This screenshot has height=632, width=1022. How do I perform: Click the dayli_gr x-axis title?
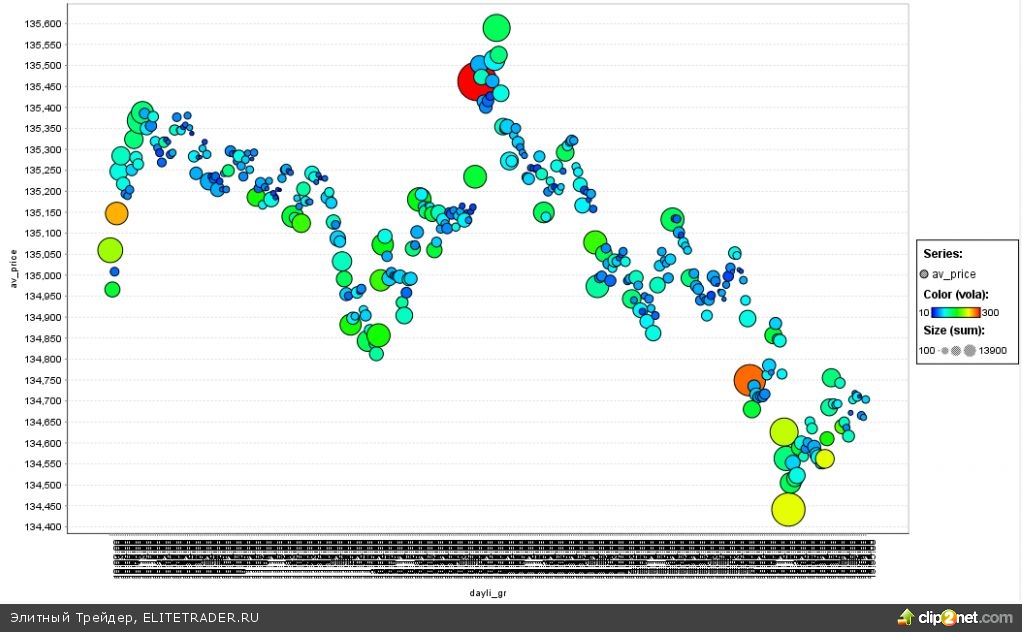pyautogui.click(x=490, y=592)
